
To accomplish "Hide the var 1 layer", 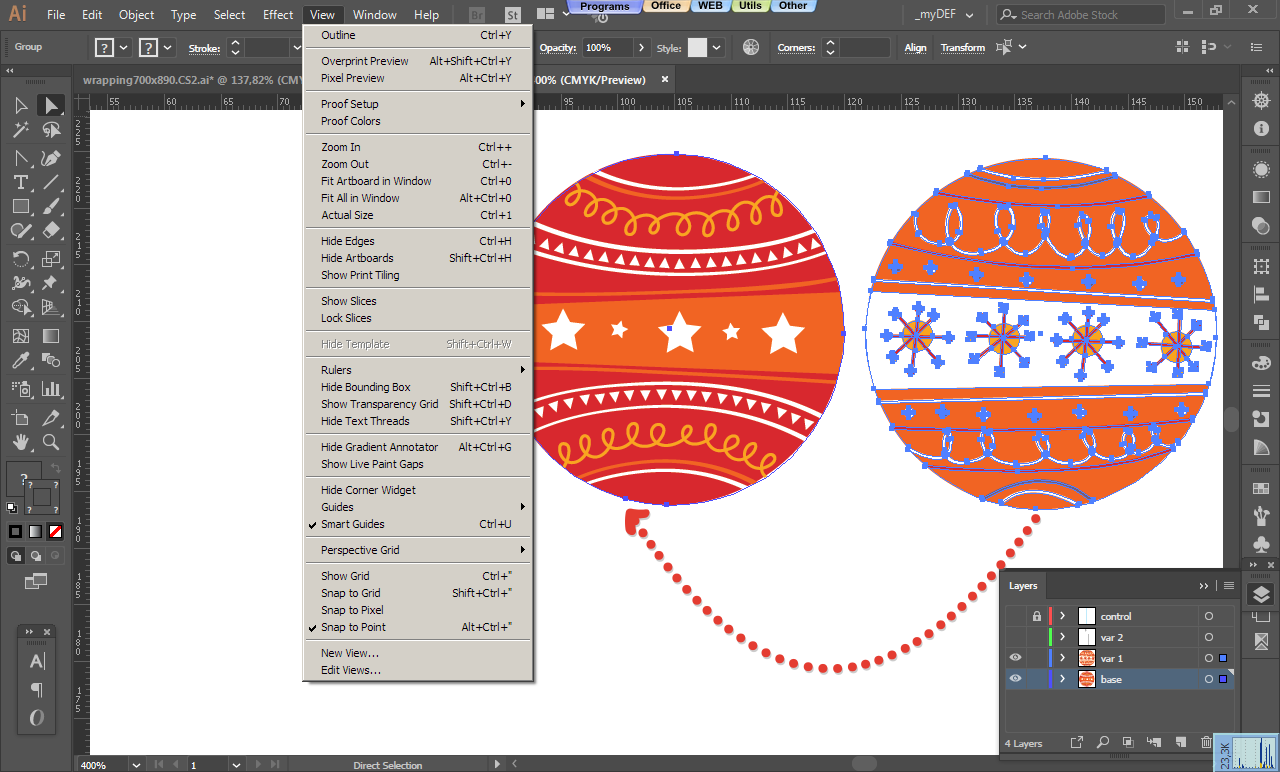I will (1016, 658).
